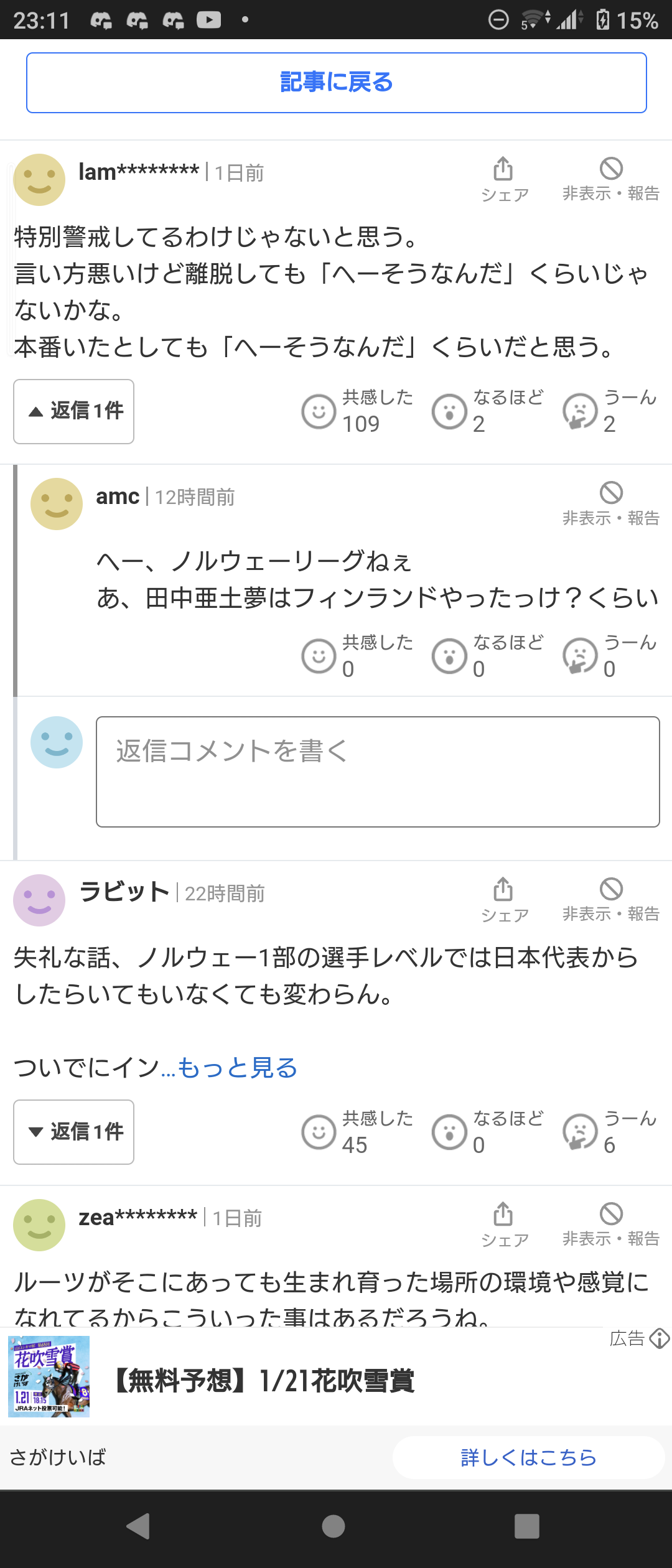The height and width of the screenshot is (1568, 672).
Task: Share the zea******** comment
Action: (504, 1225)
